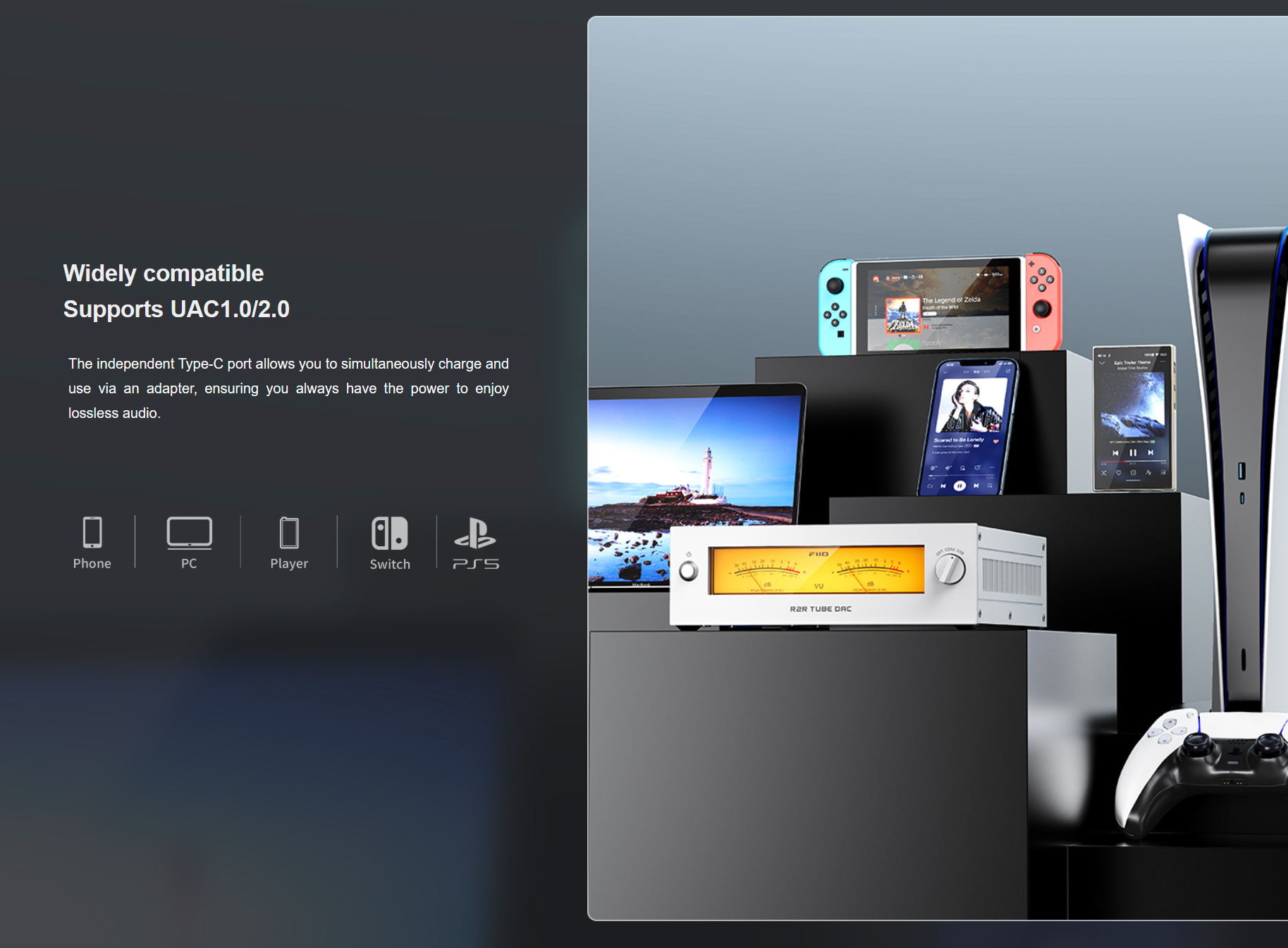Skip to next track on portable music player
Viewport: 1288px width, 948px height.
pyautogui.click(x=1151, y=453)
